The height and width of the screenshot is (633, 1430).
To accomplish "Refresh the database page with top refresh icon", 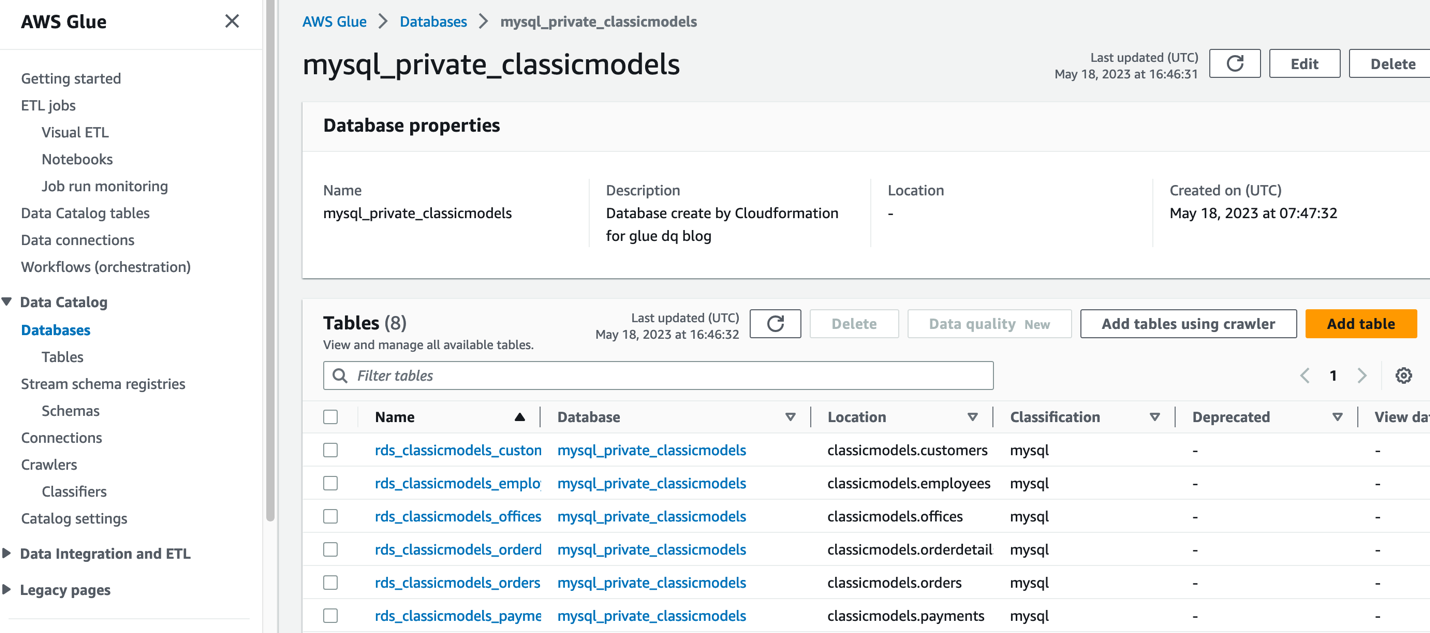I will click(x=1235, y=64).
